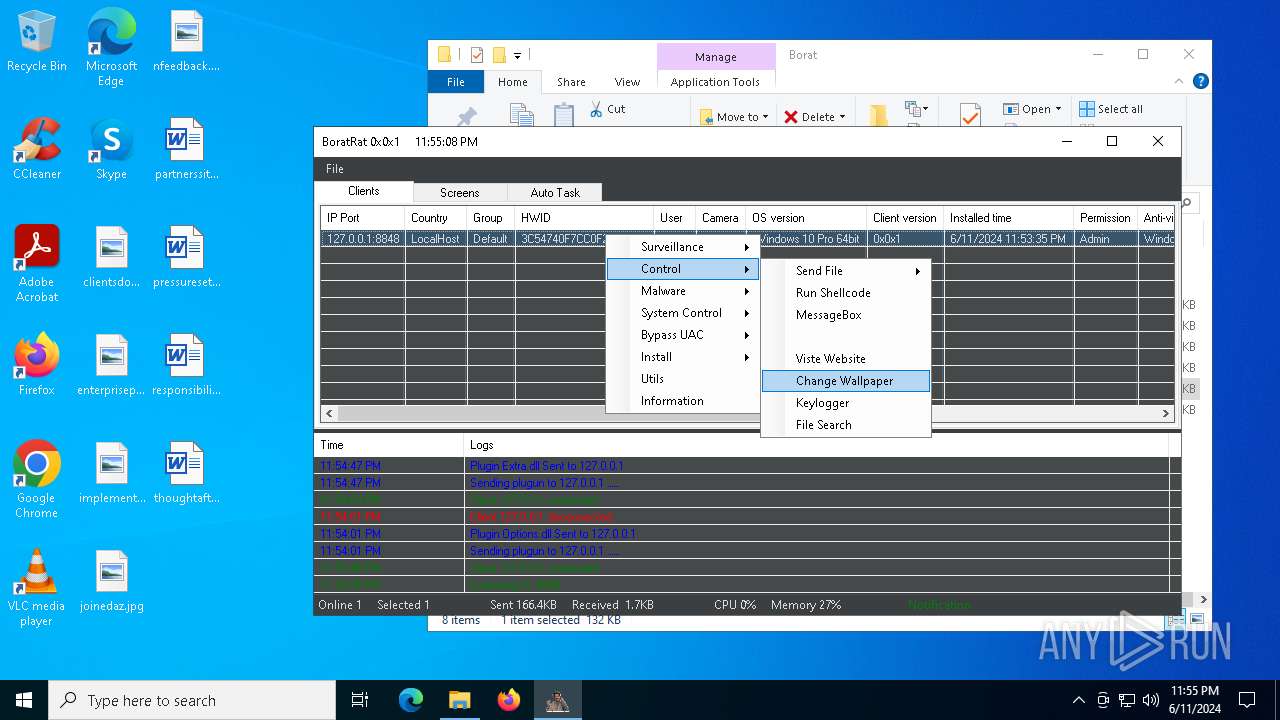
Task: Select the thoughtaft Word document on the desktop
Action: pyautogui.click(x=186, y=474)
